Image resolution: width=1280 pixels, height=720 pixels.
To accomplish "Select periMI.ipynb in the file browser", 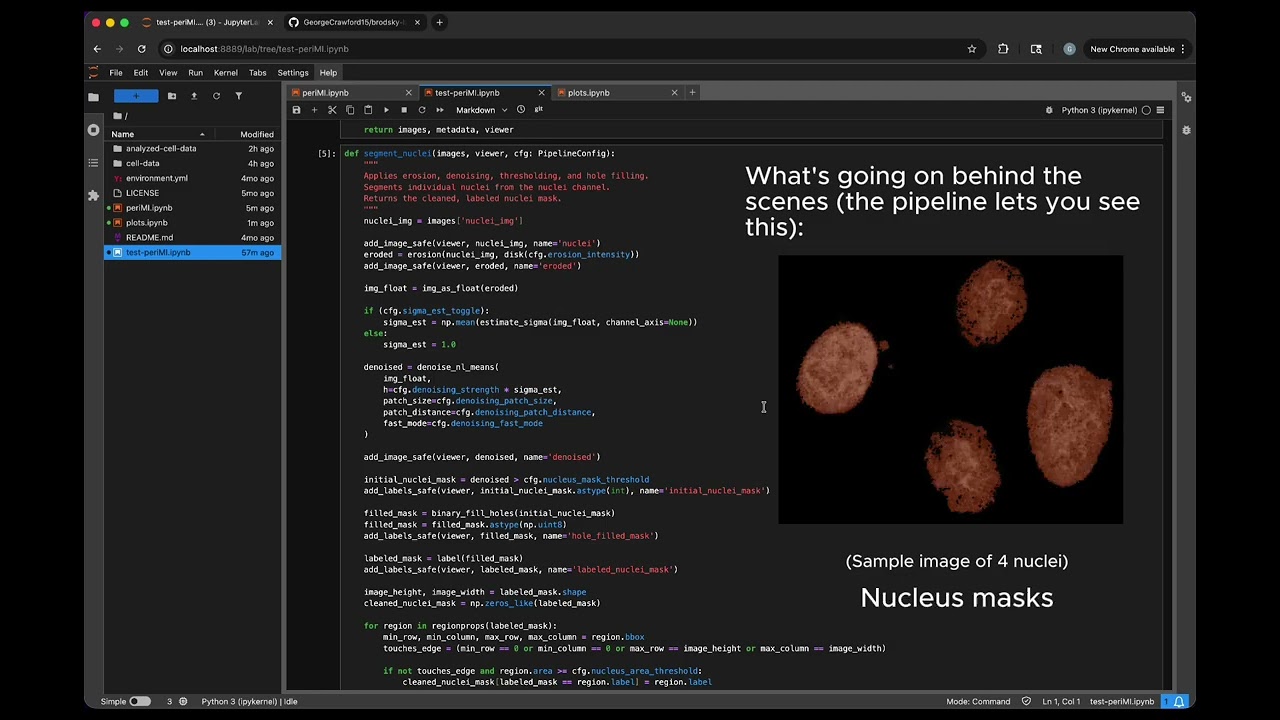I will pos(192,208).
